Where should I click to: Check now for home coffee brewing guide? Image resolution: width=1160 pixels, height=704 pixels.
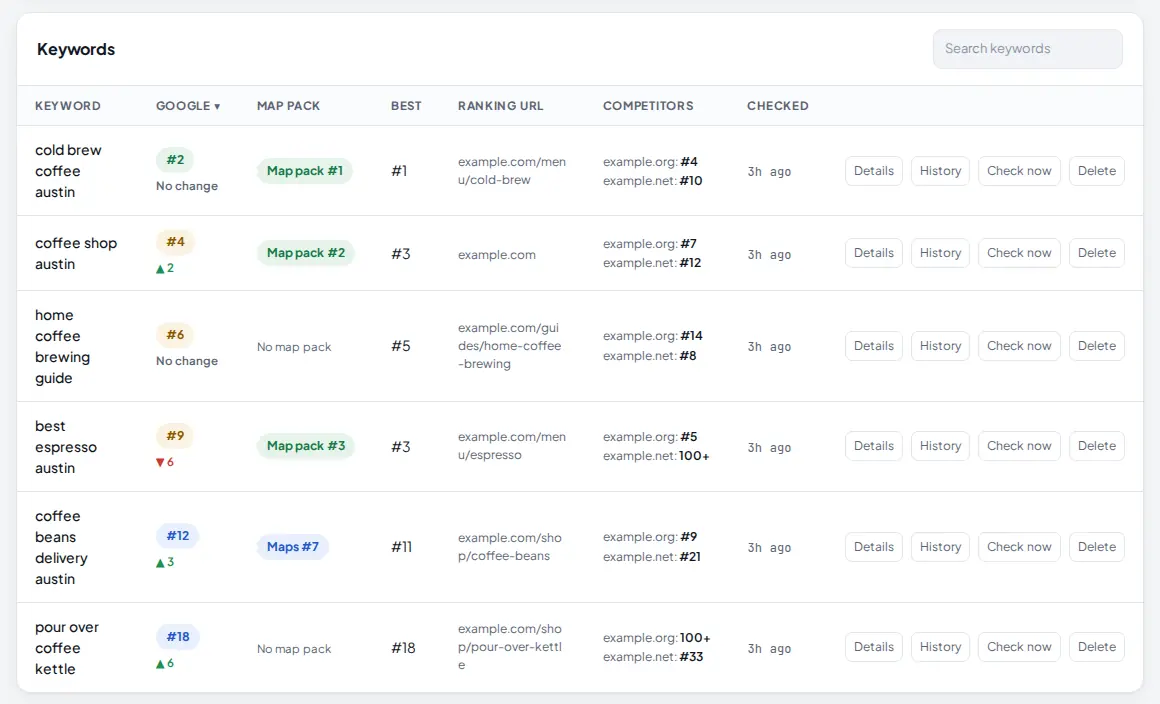click(1019, 346)
